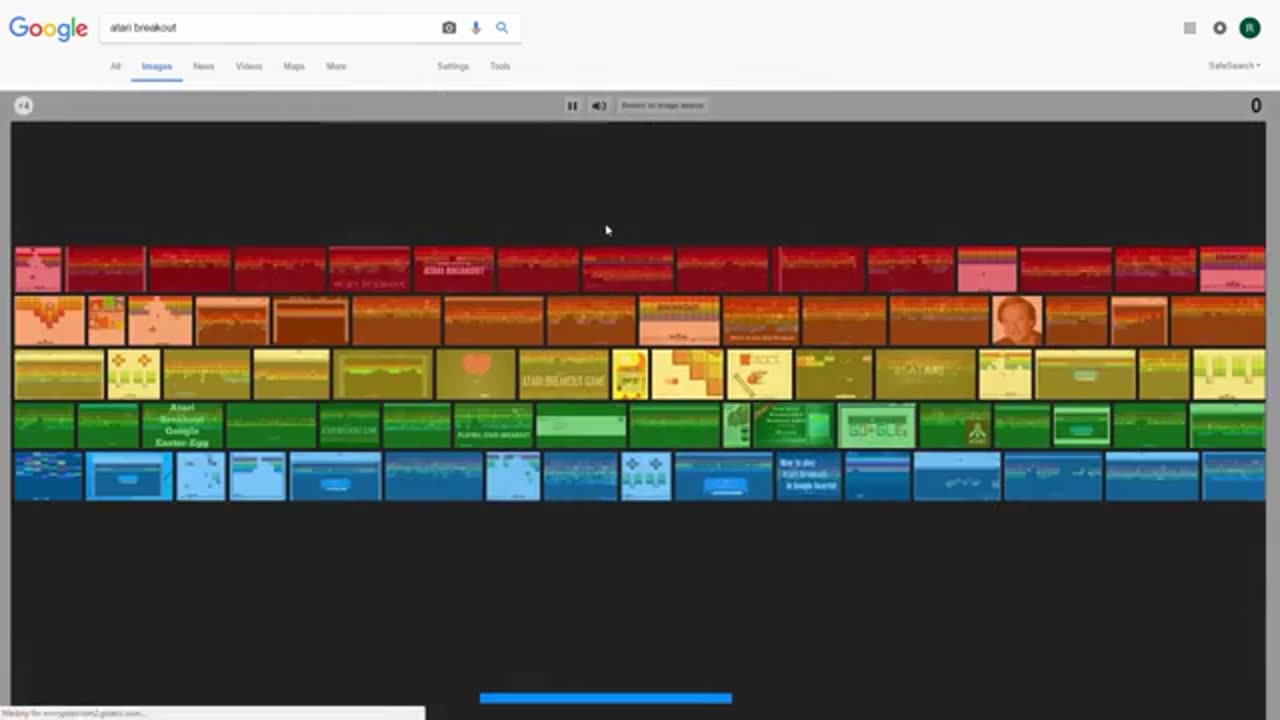Viewport: 1280px width, 720px height.
Task: Expand the More search menu
Action: (x=336, y=66)
